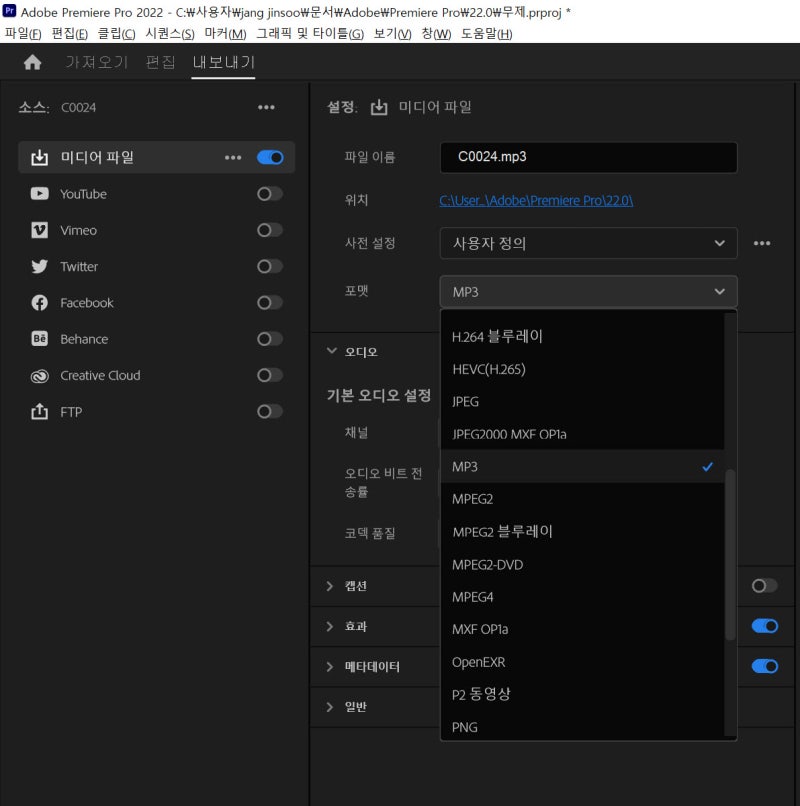This screenshot has height=806, width=800.
Task: Choose H.264 블루레이 format option
Action: coord(583,337)
